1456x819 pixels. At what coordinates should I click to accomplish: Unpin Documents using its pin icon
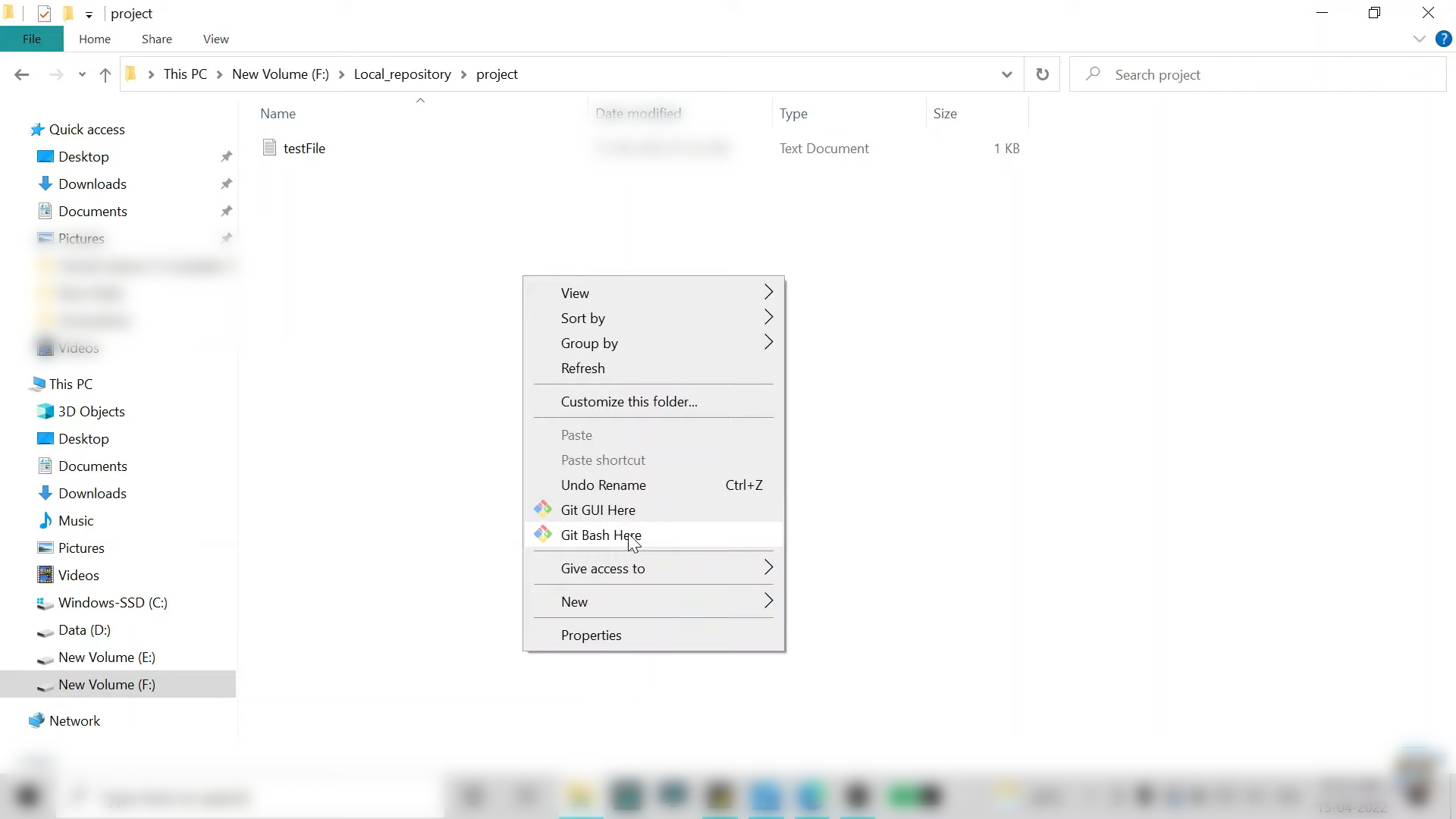tap(226, 212)
